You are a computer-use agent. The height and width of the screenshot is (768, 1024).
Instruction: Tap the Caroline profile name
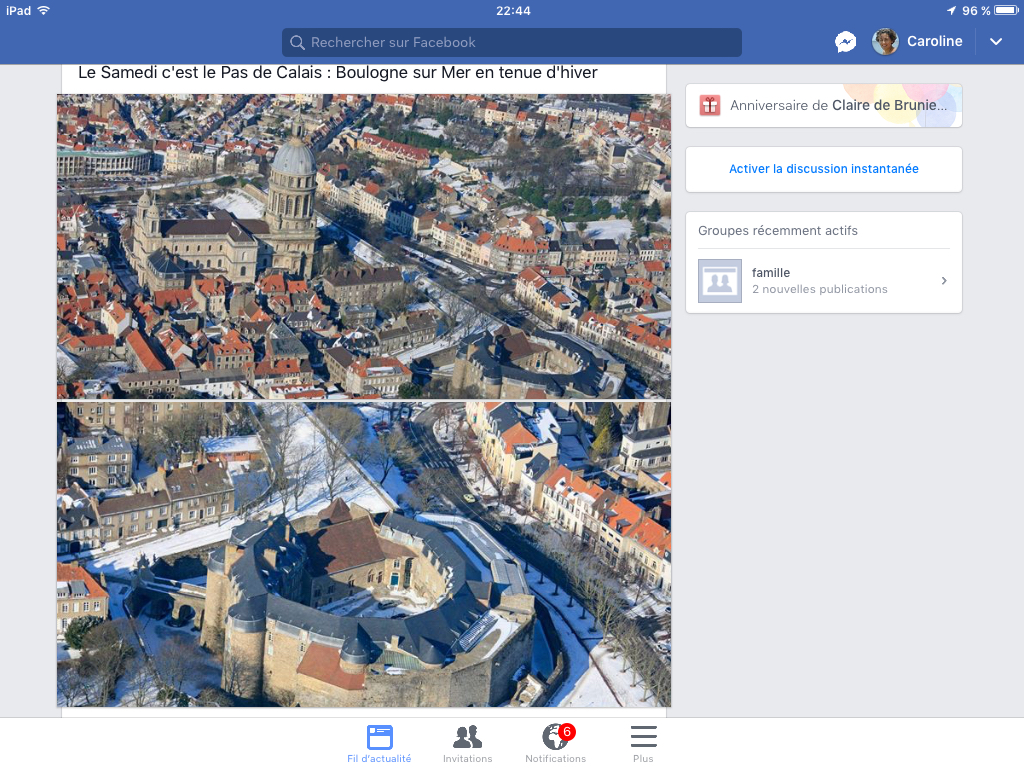point(934,42)
